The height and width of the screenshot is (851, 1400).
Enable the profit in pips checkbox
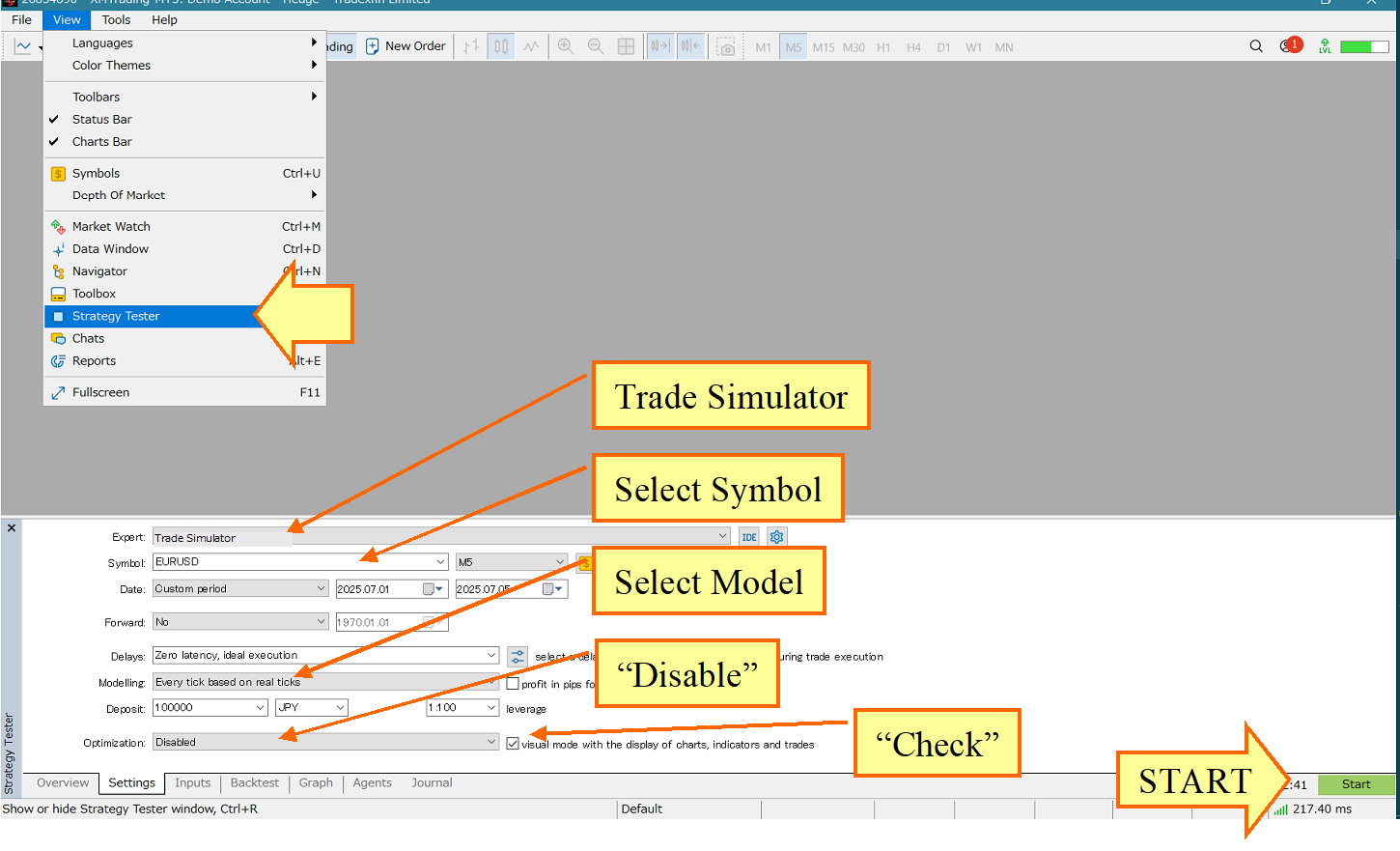coord(513,683)
